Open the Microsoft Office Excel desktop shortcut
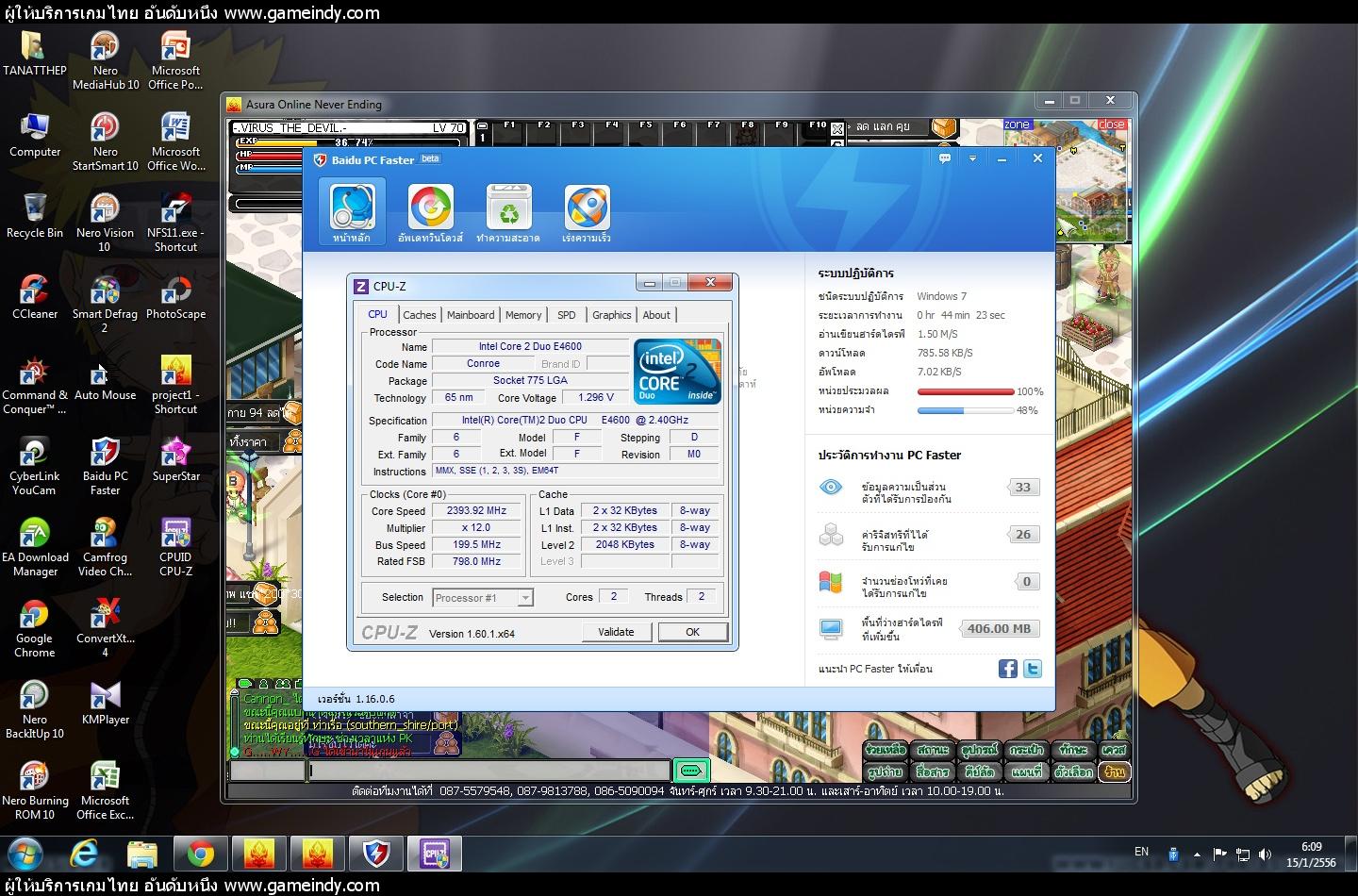The image size is (1358, 896). click(105, 790)
